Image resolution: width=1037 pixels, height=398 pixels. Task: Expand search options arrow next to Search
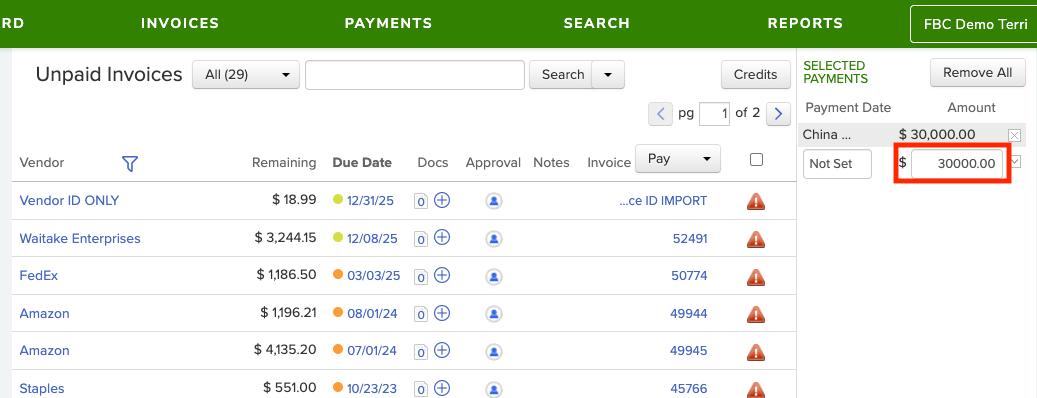click(x=608, y=75)
